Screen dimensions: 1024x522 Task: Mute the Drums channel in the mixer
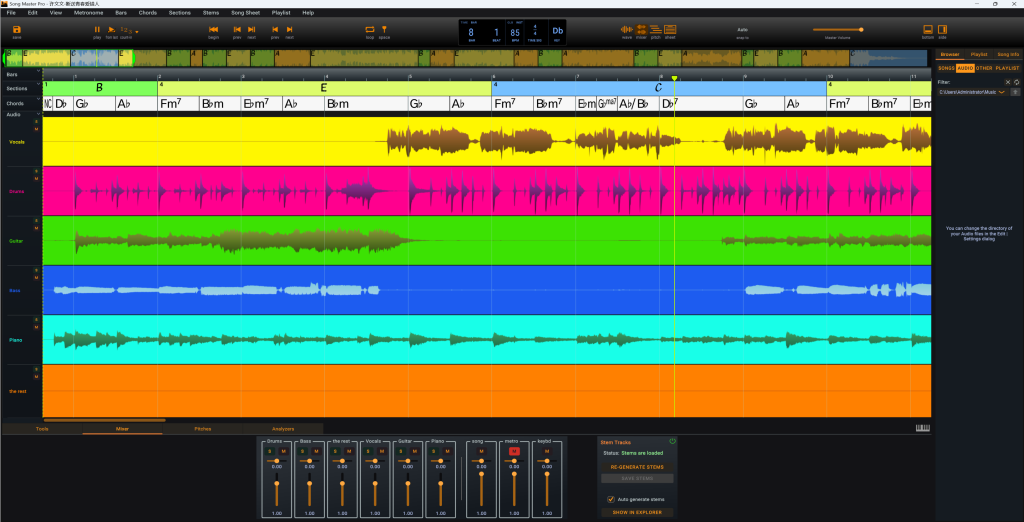tap(283, 451)
